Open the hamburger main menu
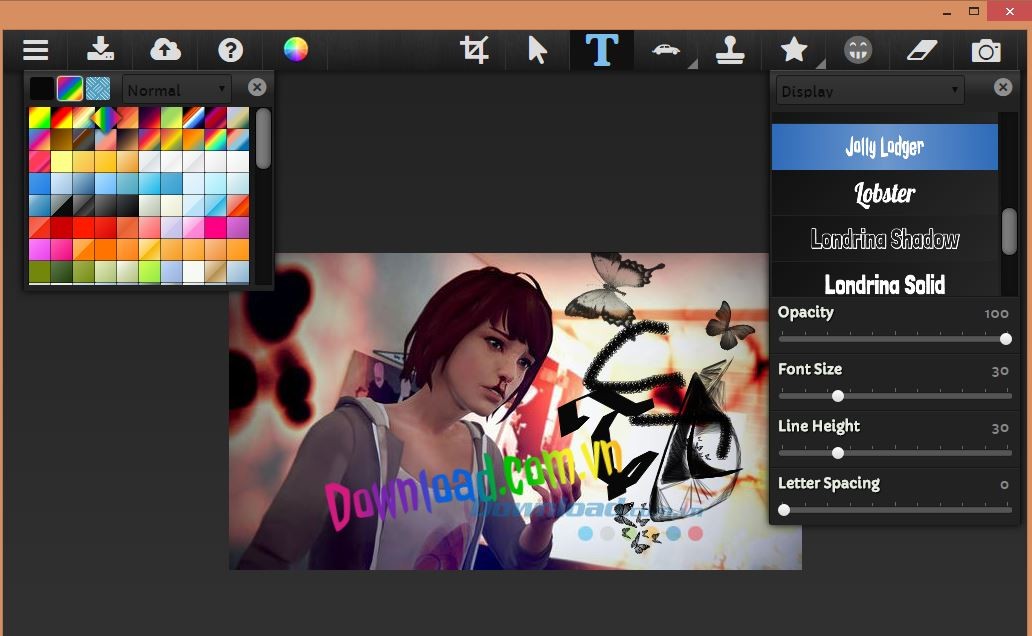 (36, 50)
